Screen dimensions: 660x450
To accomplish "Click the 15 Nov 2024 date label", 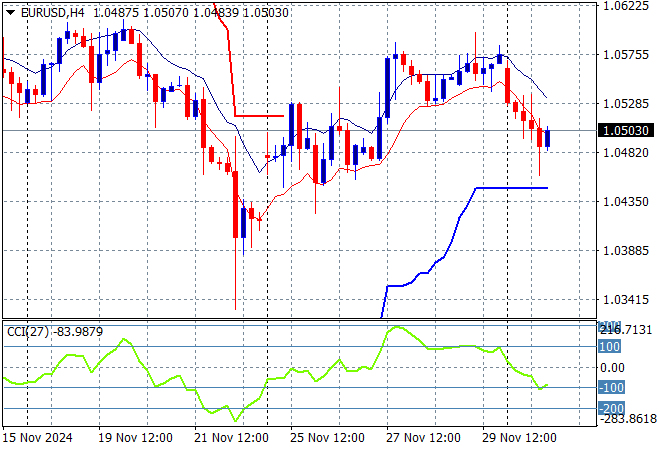I will tap(37, 438).
